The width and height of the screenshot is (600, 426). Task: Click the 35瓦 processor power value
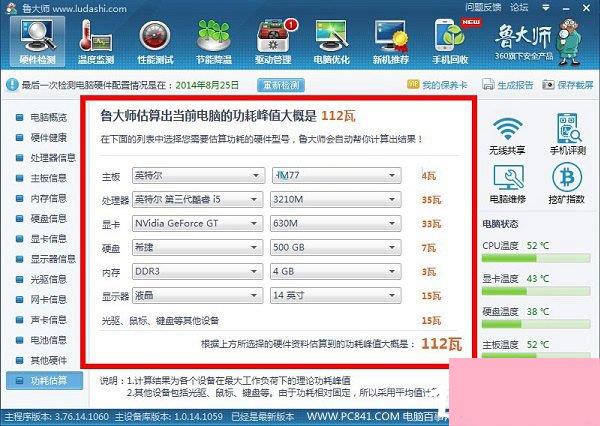pyautogui.click(x=431, y=200)
